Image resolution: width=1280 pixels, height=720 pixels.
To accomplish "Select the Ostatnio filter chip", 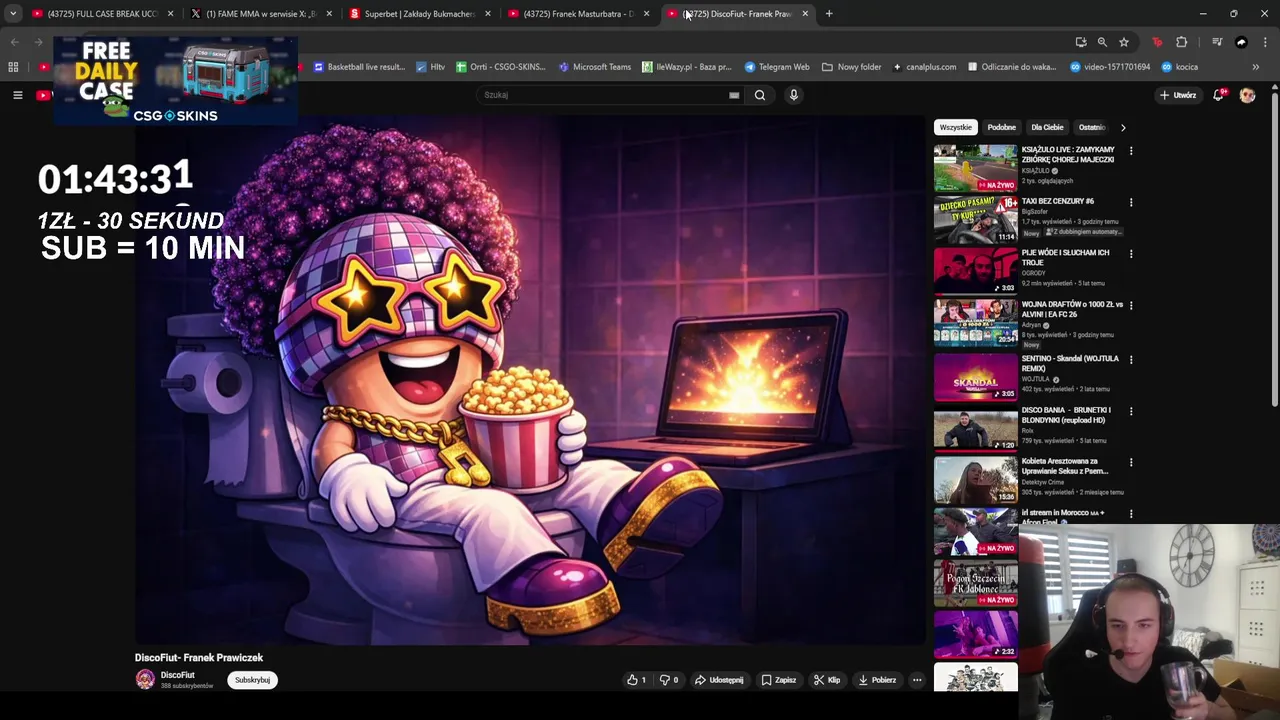I will (x=1091, y=127).
